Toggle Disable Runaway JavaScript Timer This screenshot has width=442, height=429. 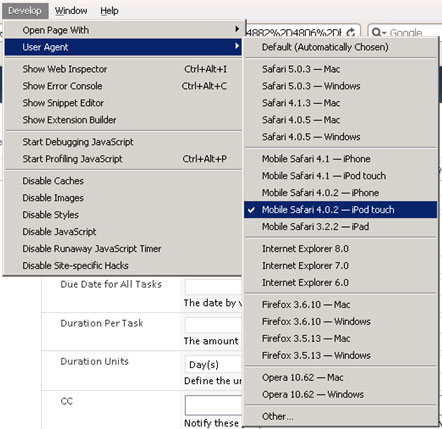pos(123,249)
